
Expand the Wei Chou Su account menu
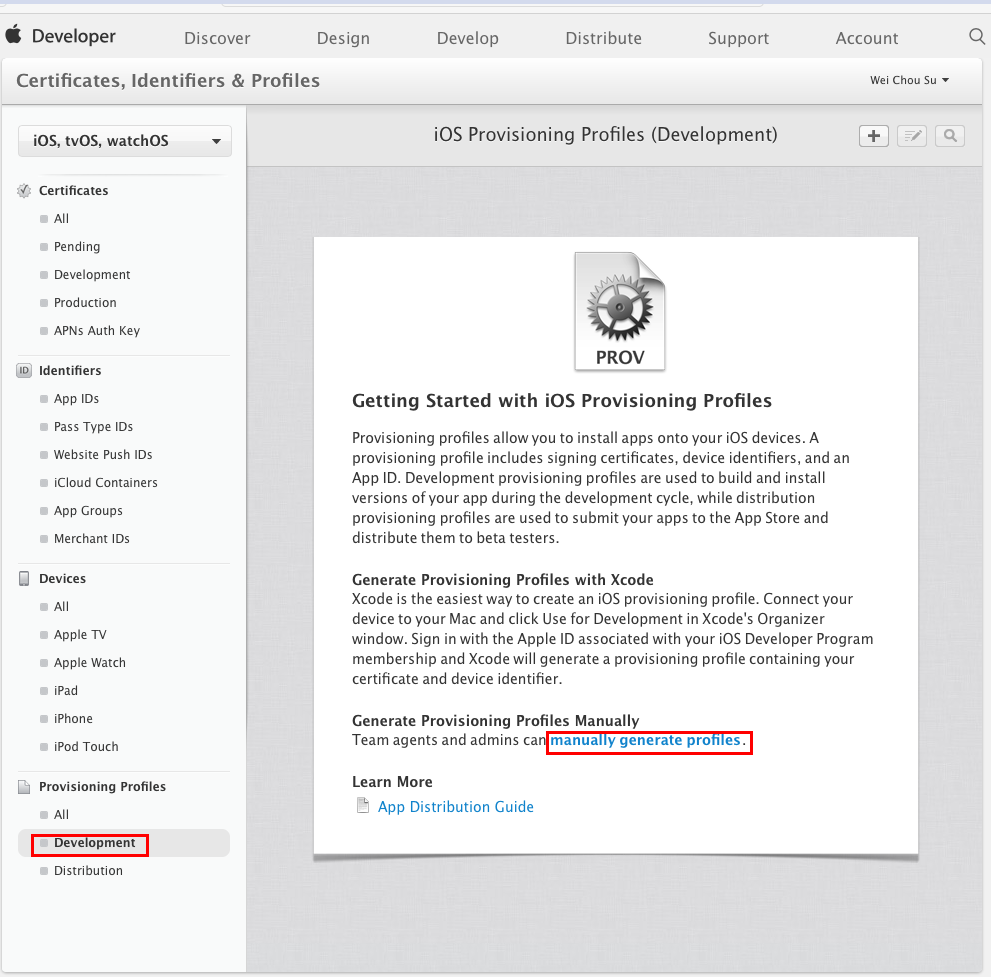pos(909,80)
